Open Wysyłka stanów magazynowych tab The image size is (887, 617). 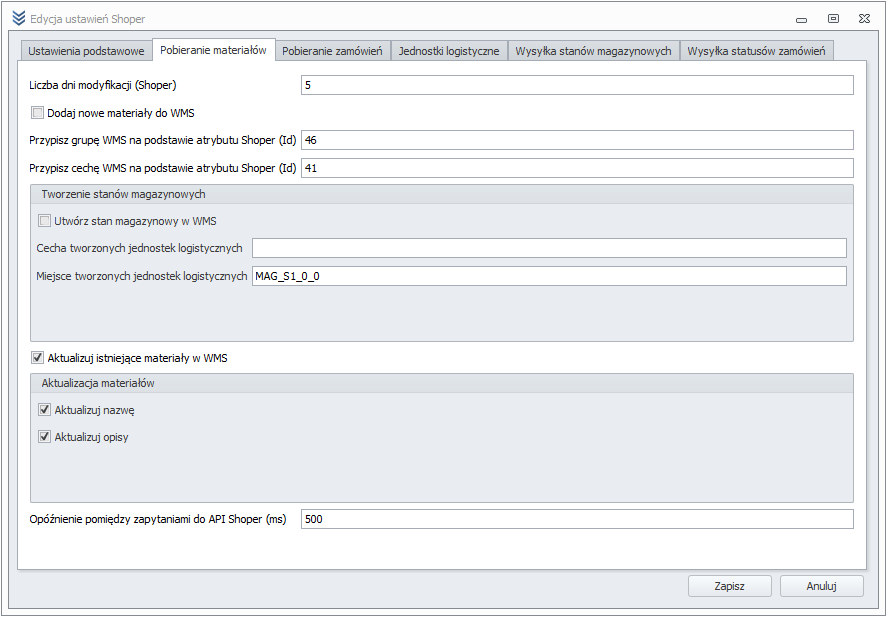[593, 51]
